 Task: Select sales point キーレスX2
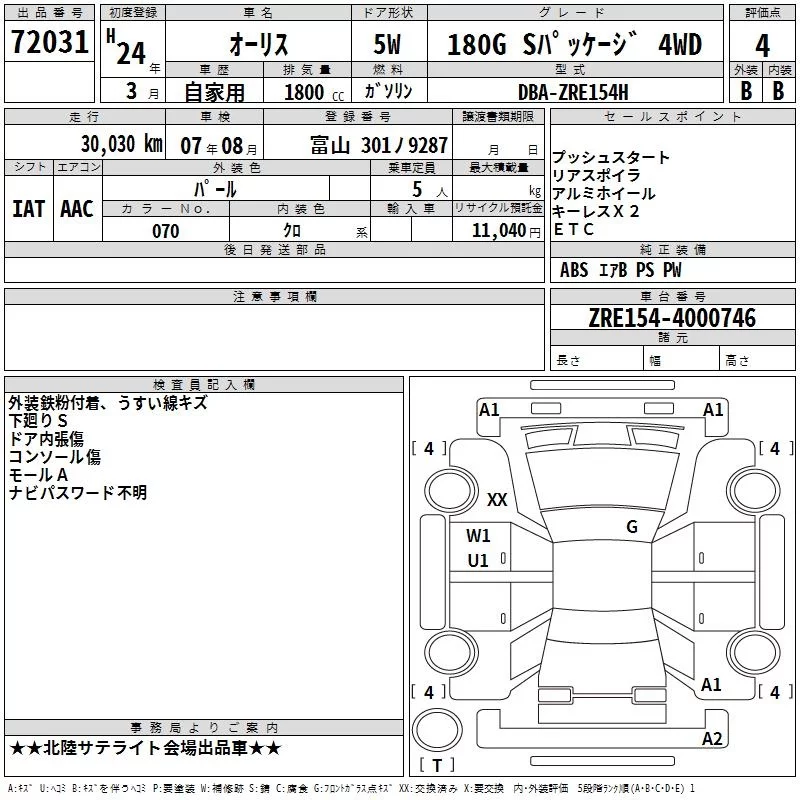pyautogui.click(x=595, y=211)
